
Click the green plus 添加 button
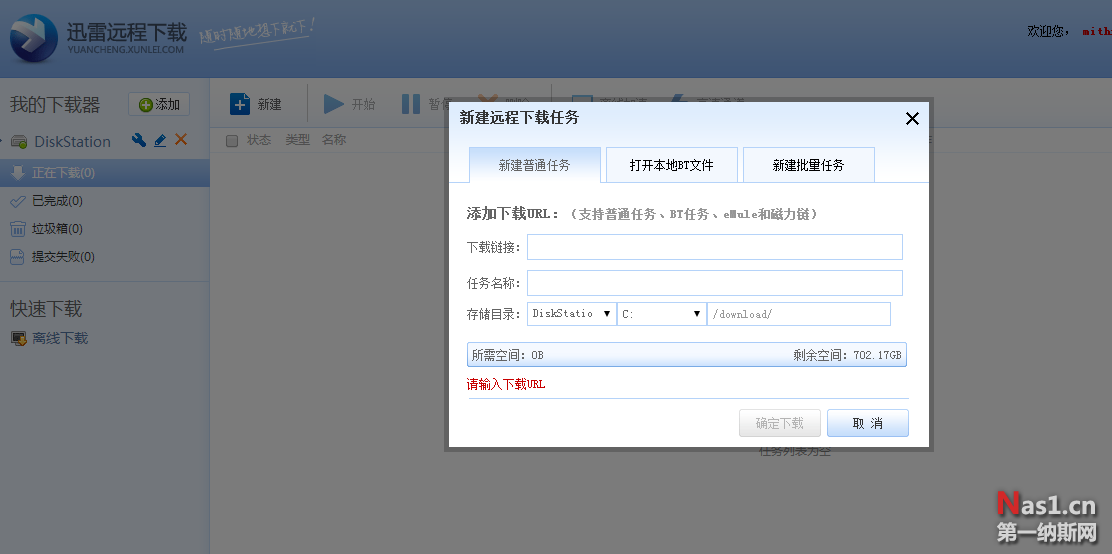pyautogui.click(x=159, y=104)
